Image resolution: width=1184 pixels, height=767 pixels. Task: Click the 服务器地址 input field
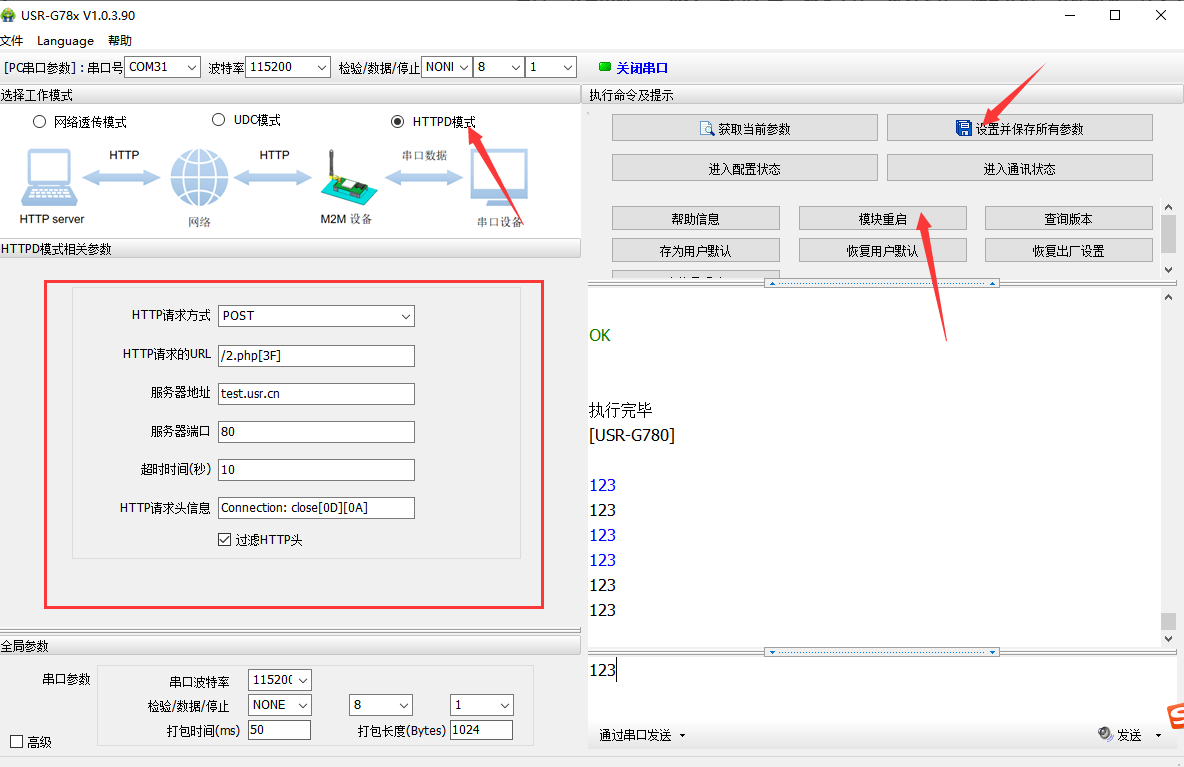[x=316, y=394]
